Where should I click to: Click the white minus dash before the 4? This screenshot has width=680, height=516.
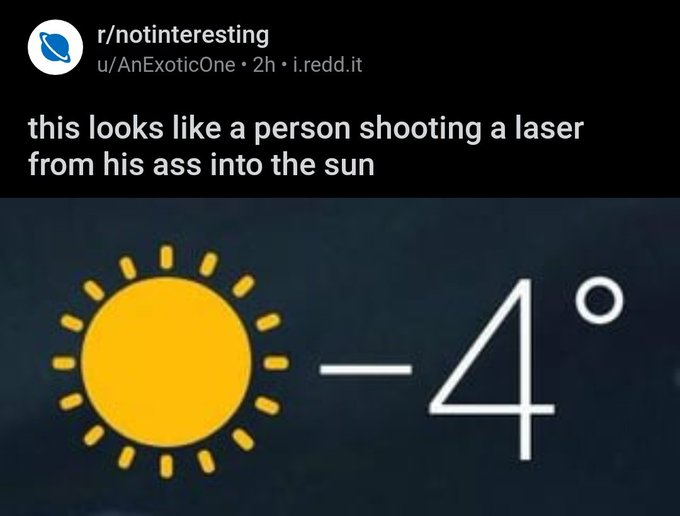365,369
